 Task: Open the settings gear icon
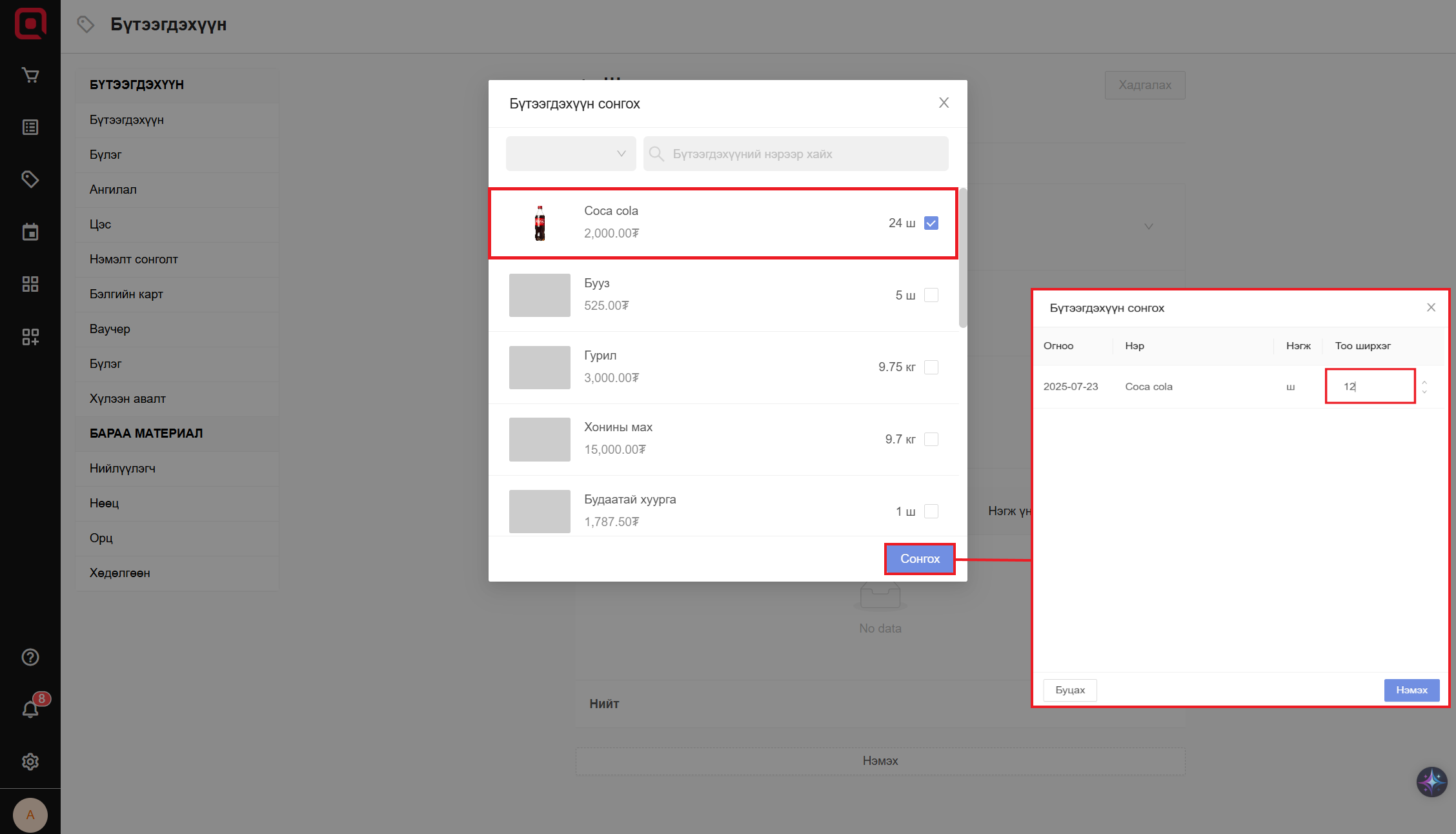click(30, 762)
